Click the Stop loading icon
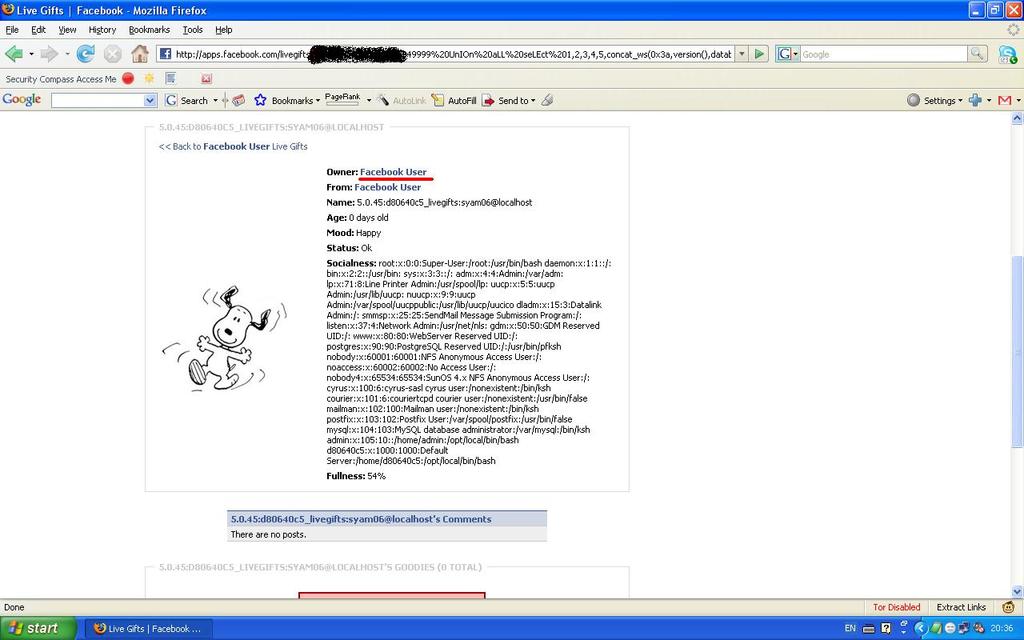Viewport: 1024px width, 640px height. [113, 54]
